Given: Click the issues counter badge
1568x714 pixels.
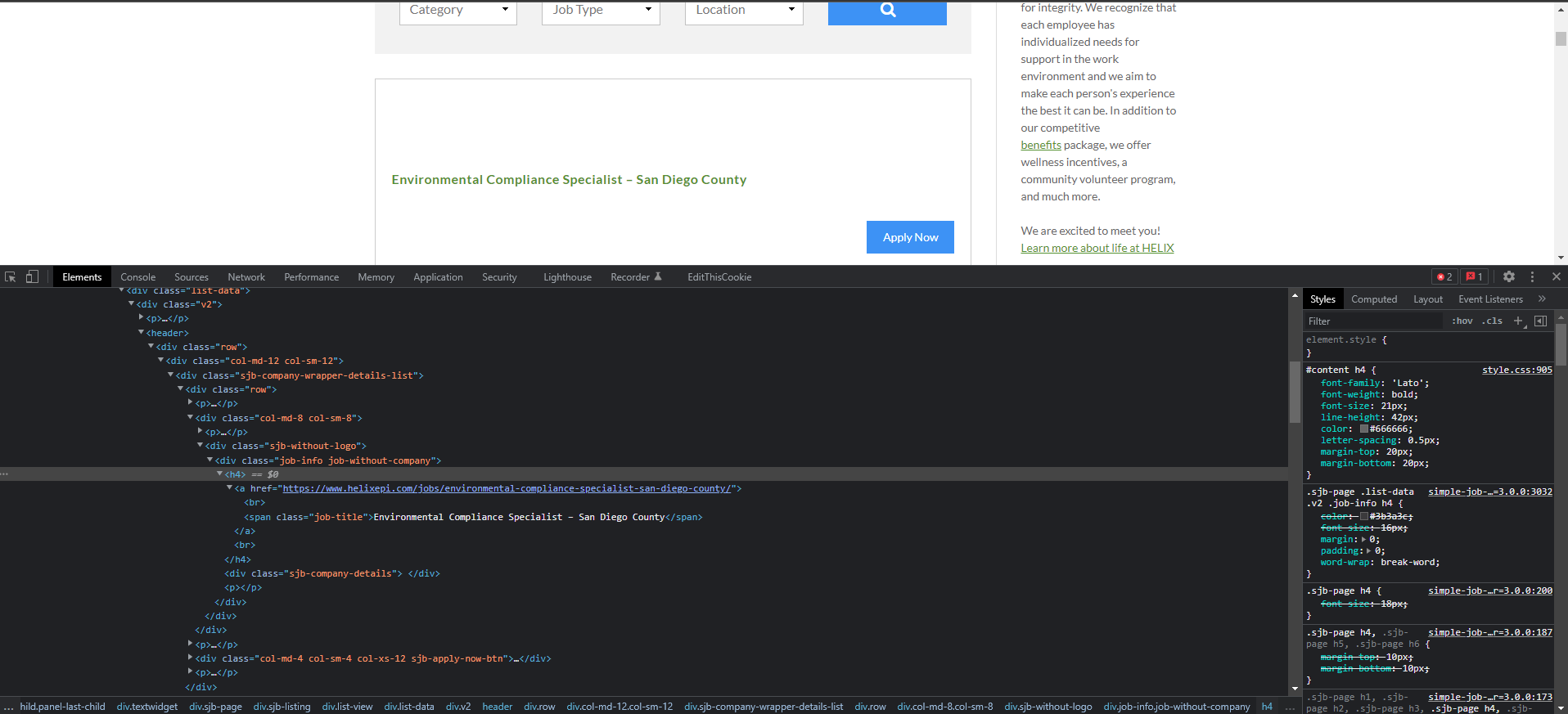Looking at the screenshot, I should click(1475, 277).
